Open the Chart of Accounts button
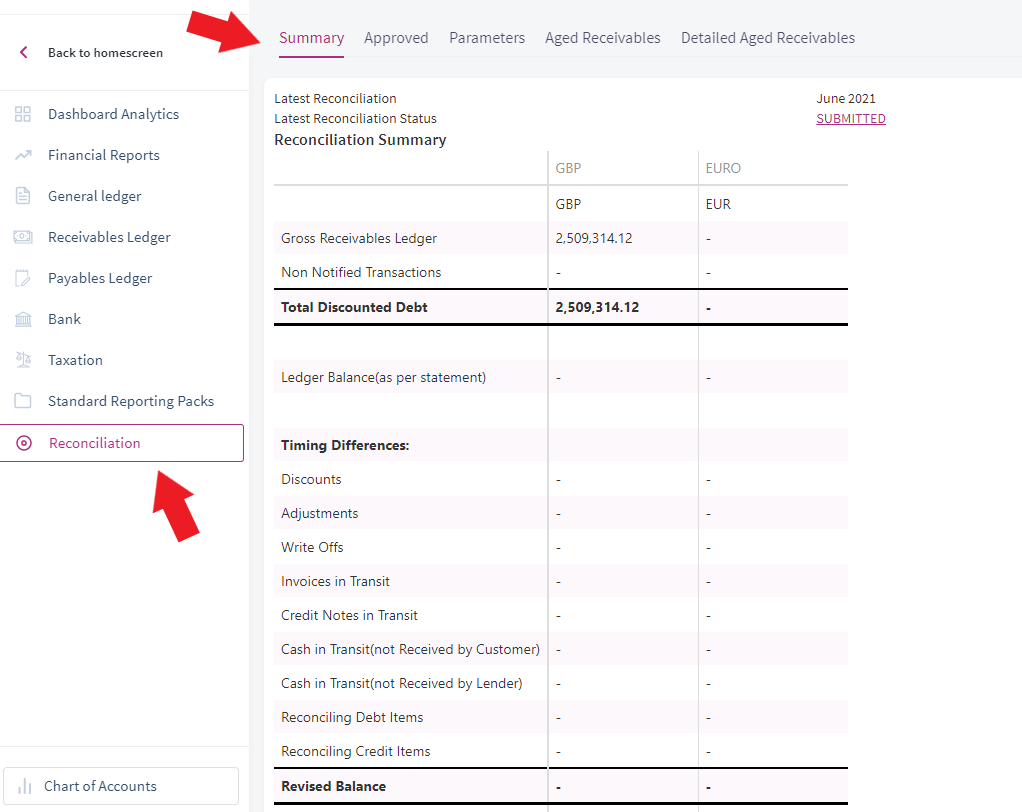 coord(121,786)
